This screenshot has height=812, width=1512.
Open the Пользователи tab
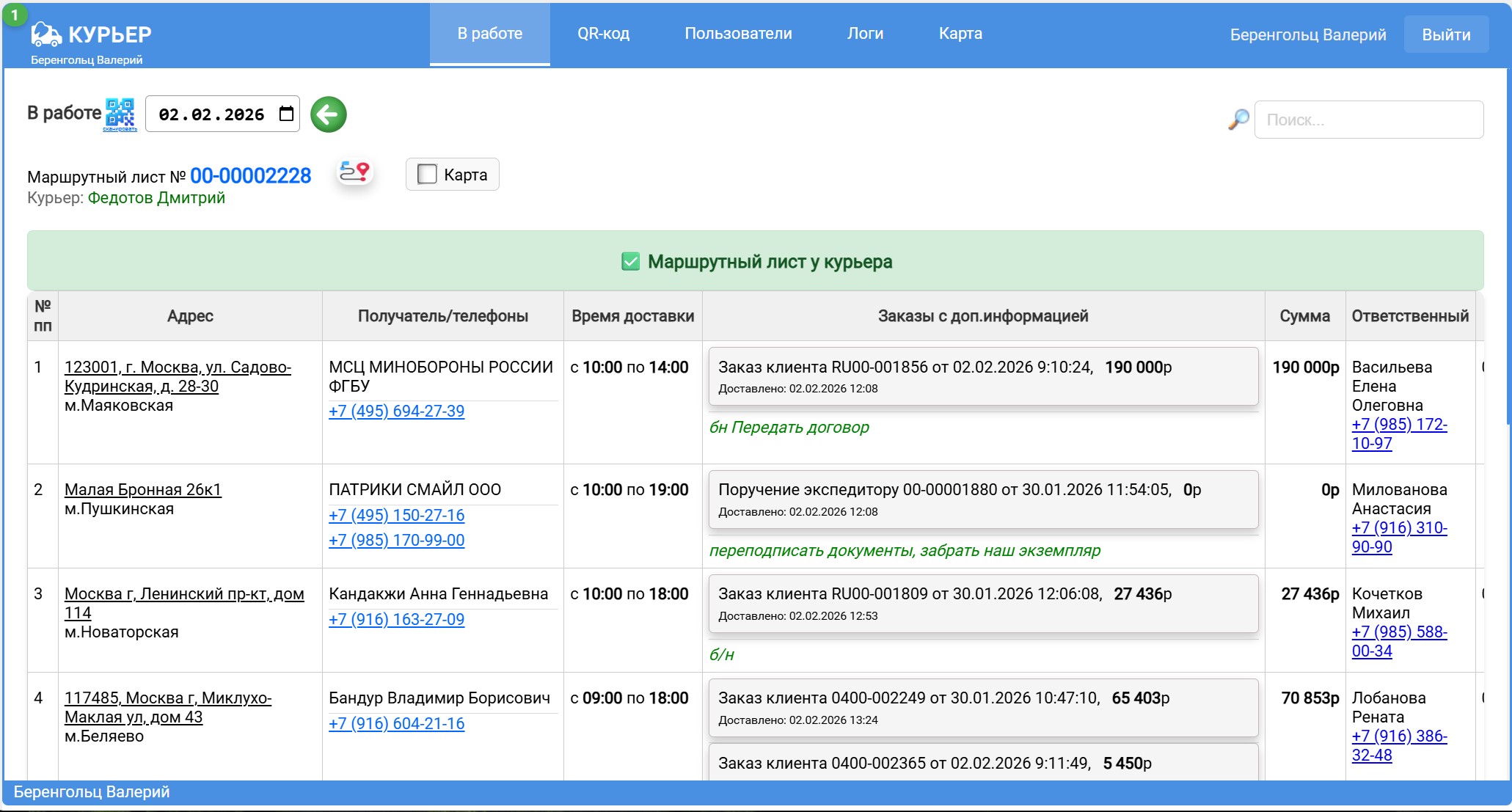738,34
